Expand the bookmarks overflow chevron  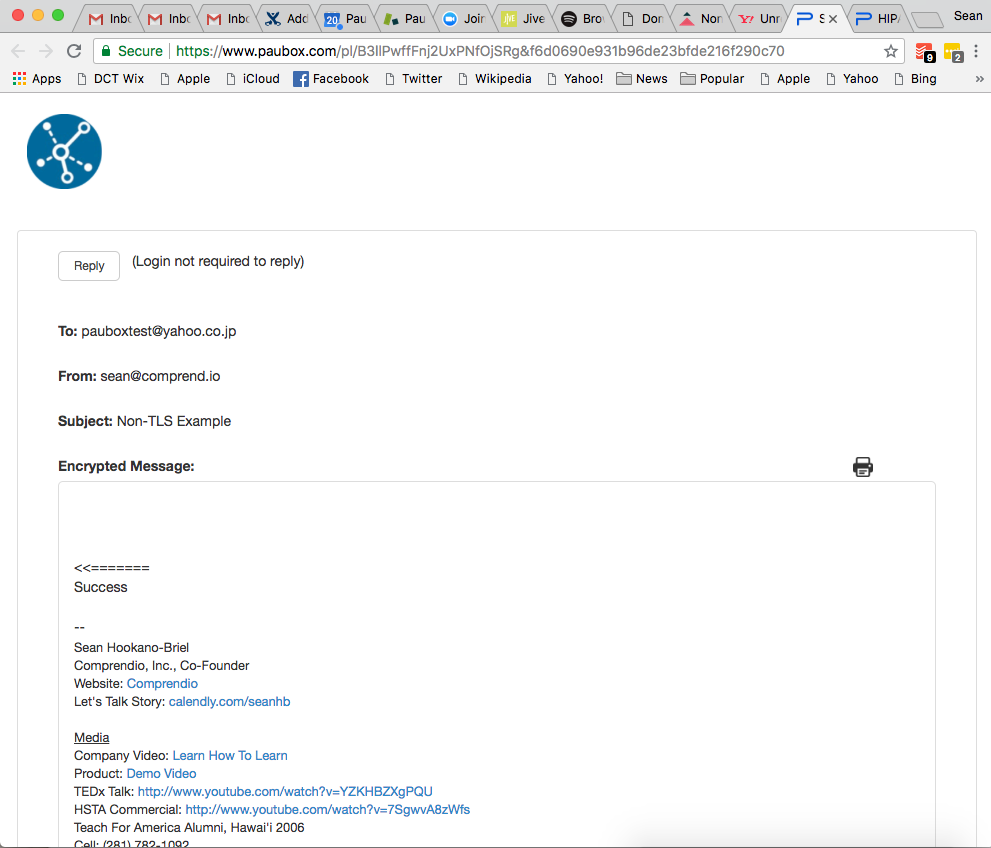(x=978, y=79)
